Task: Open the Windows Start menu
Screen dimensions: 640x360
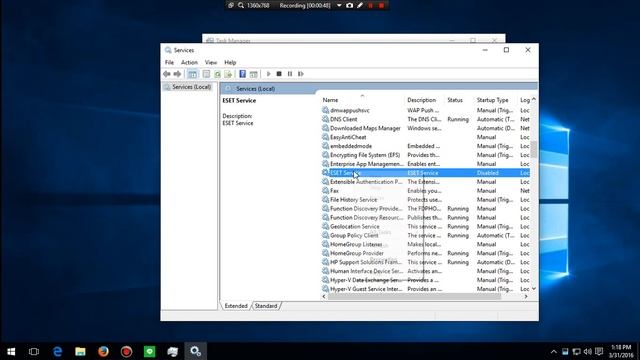Action: 11,351
